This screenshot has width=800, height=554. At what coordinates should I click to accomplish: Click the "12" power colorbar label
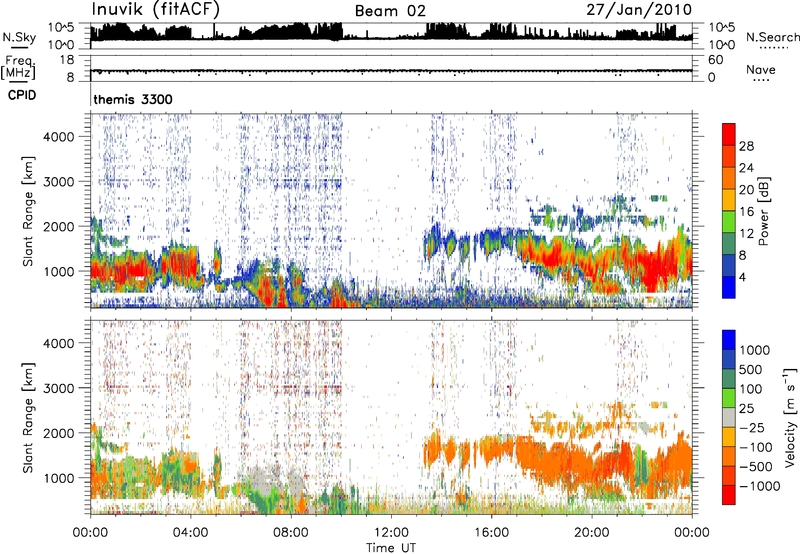click(746, 234)
